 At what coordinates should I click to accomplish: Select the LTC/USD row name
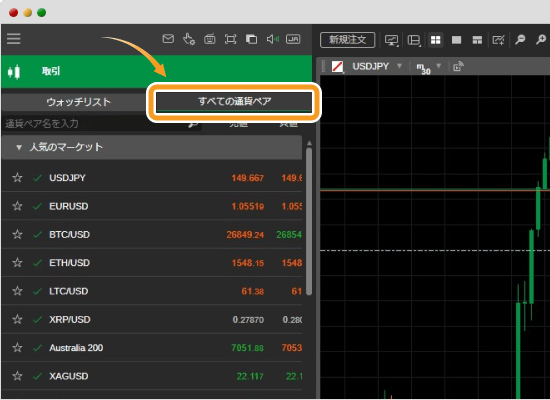[x=69, y=291]
